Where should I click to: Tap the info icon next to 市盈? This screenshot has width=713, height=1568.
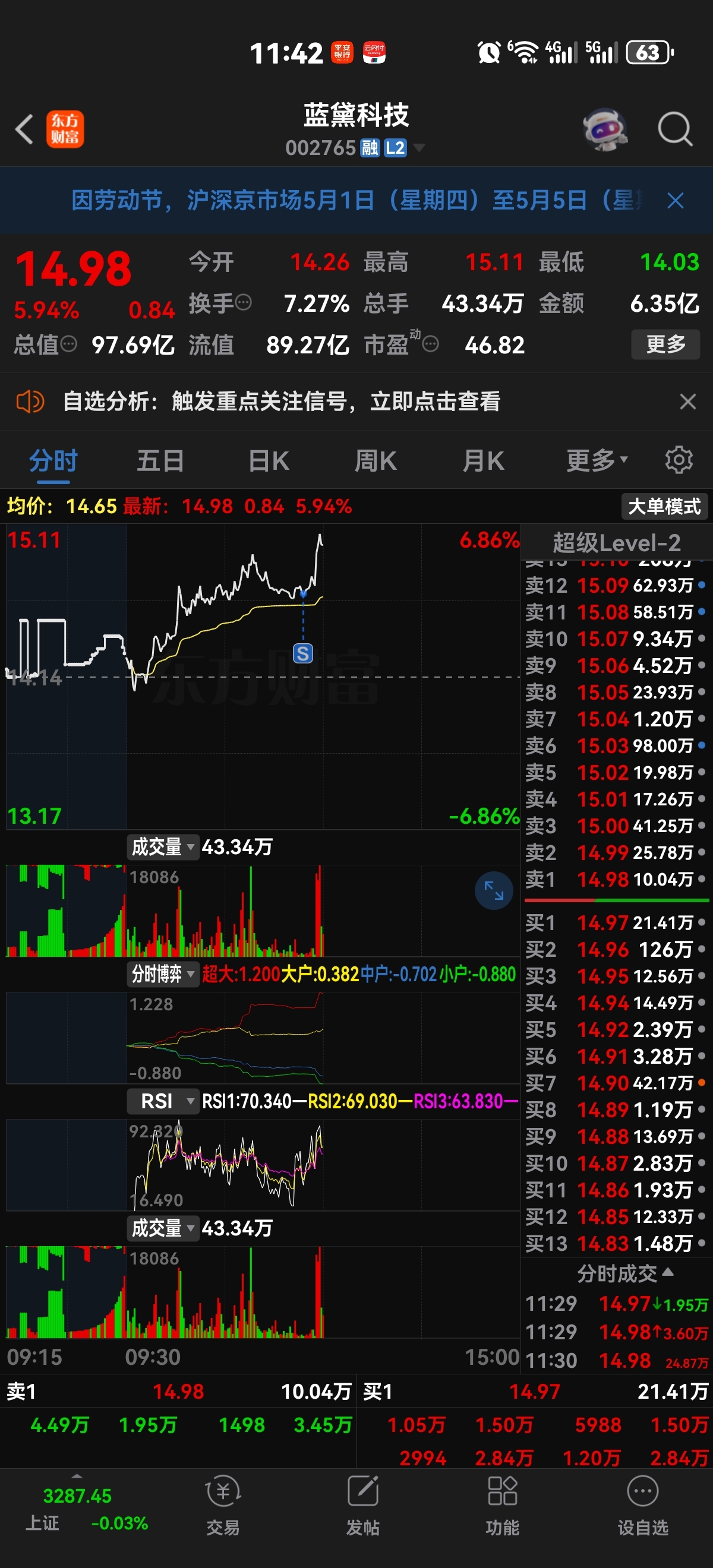(431, 344)
